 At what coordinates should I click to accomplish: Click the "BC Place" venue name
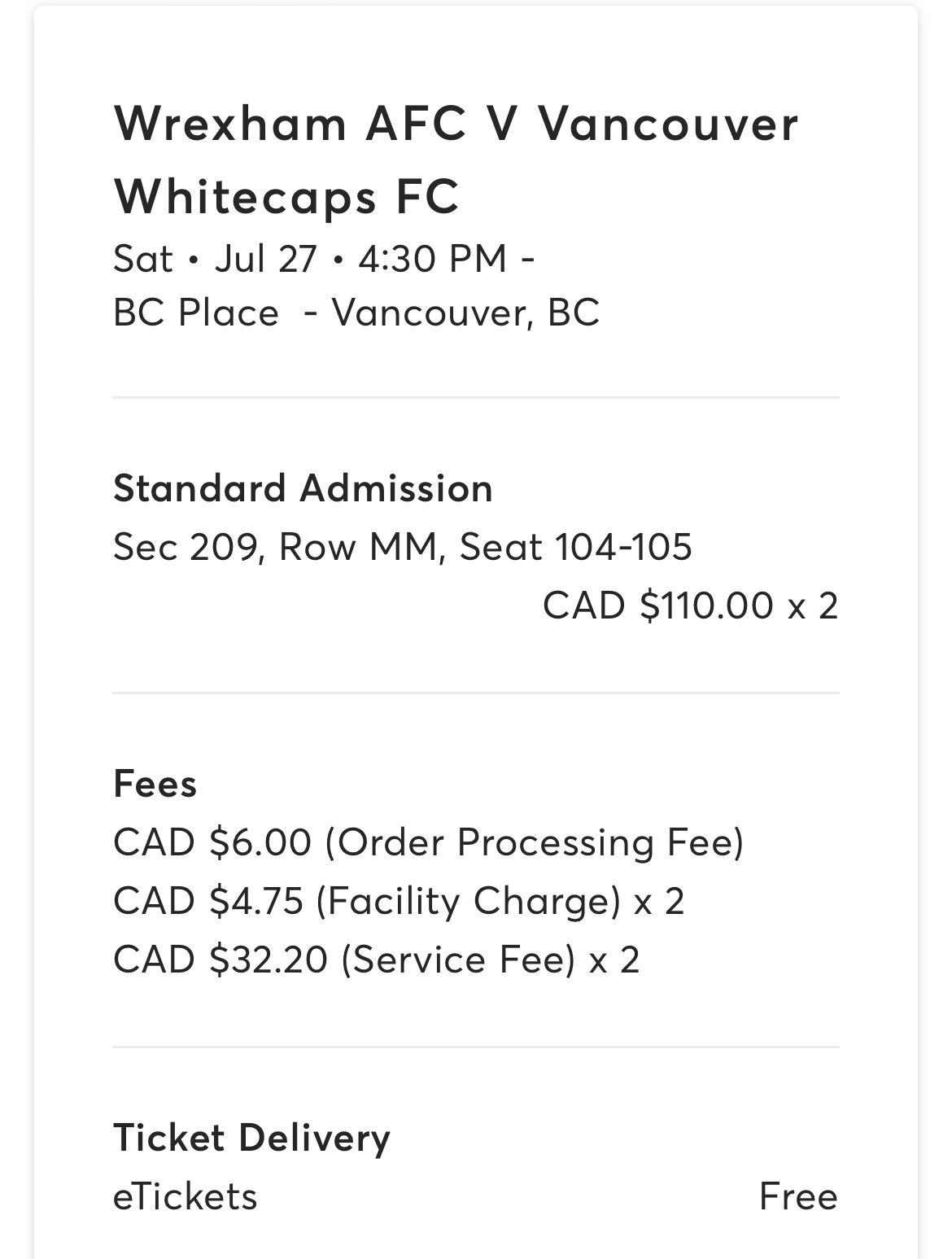(x=196, y=313)
